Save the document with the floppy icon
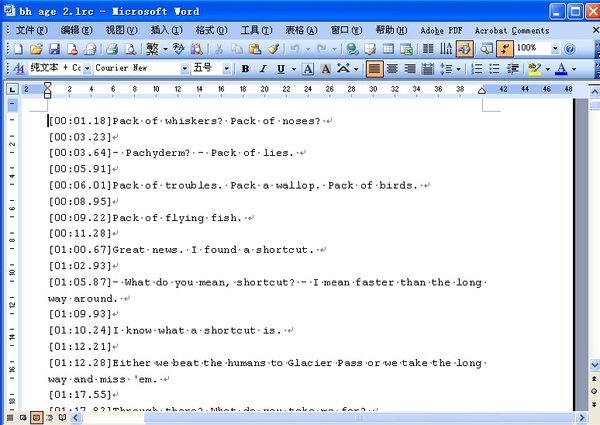The height and width of the screenshot is (425, 600). pyautogui.click(x=54, y=49)
